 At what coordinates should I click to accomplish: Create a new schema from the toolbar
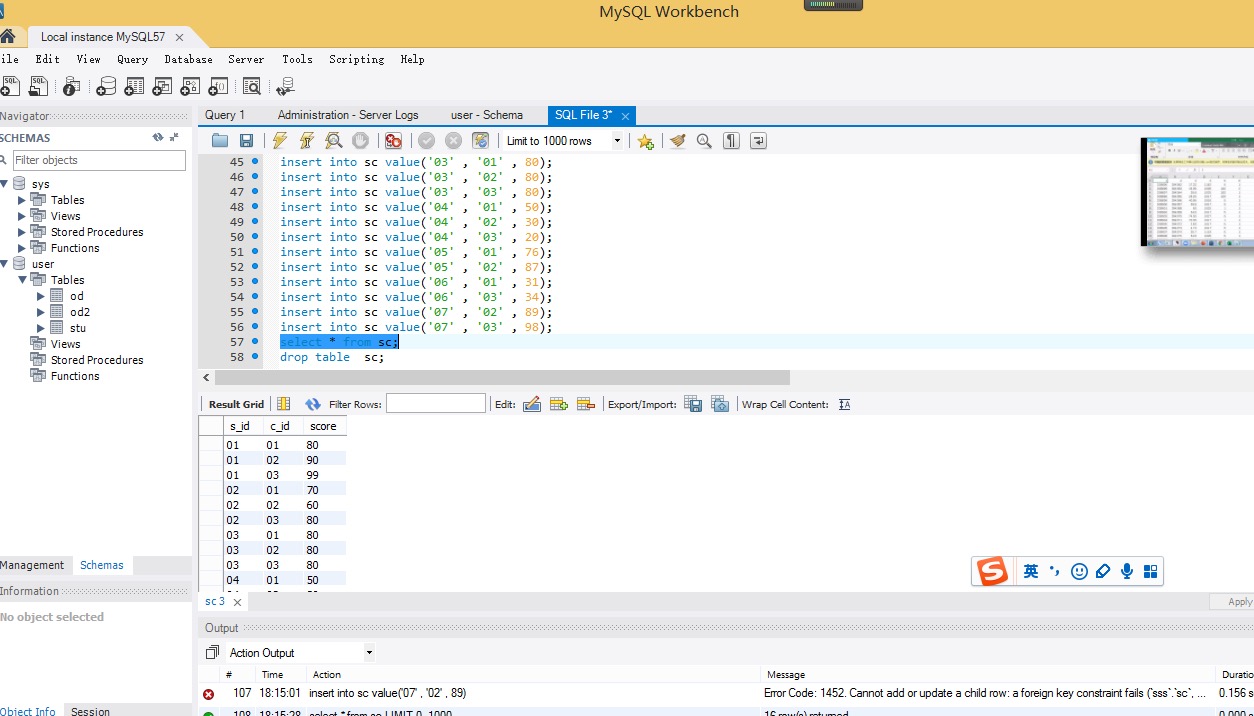[x=105, y=87]
